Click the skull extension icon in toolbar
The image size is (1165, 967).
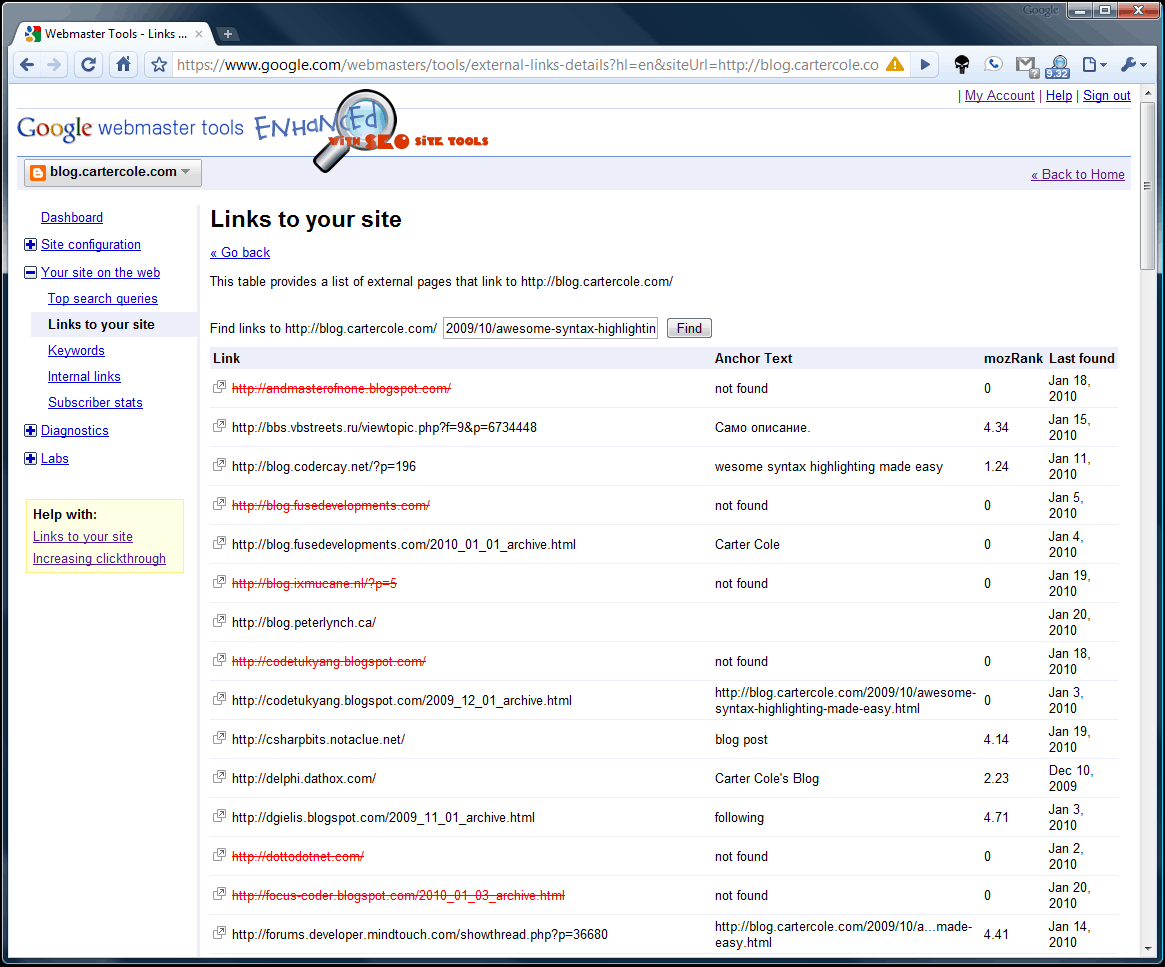pyautogui.click(x=961, y=65)
